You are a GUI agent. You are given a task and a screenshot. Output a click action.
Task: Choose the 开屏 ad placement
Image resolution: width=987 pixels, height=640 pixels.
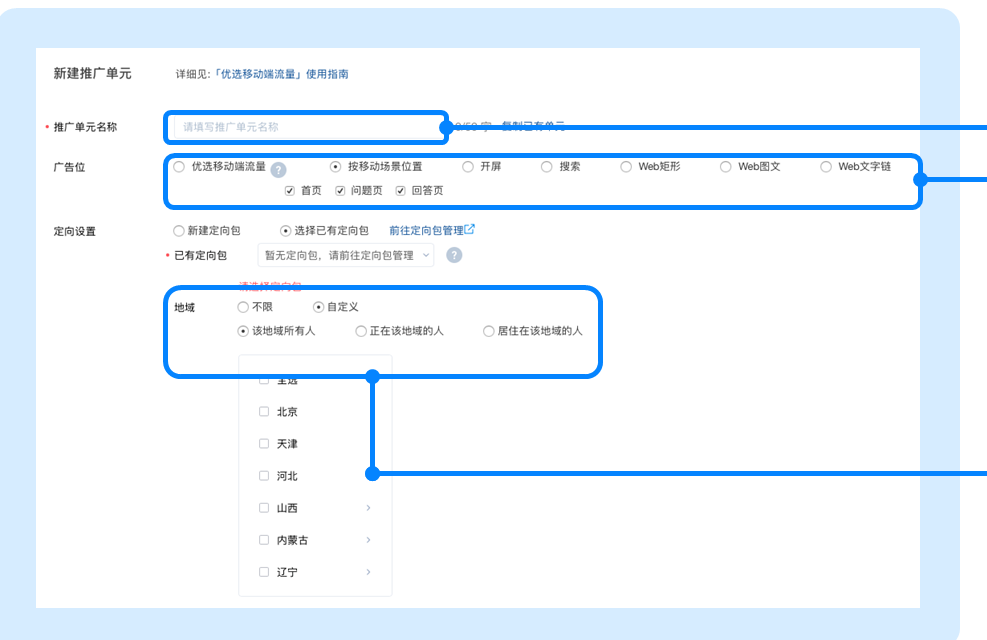tap(468, 167)
